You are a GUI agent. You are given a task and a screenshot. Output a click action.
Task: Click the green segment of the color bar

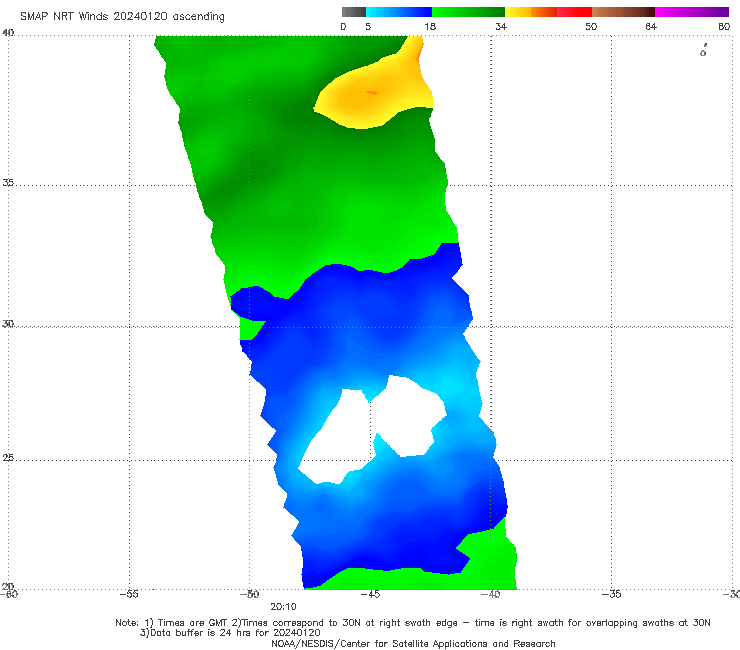[468, 12]
